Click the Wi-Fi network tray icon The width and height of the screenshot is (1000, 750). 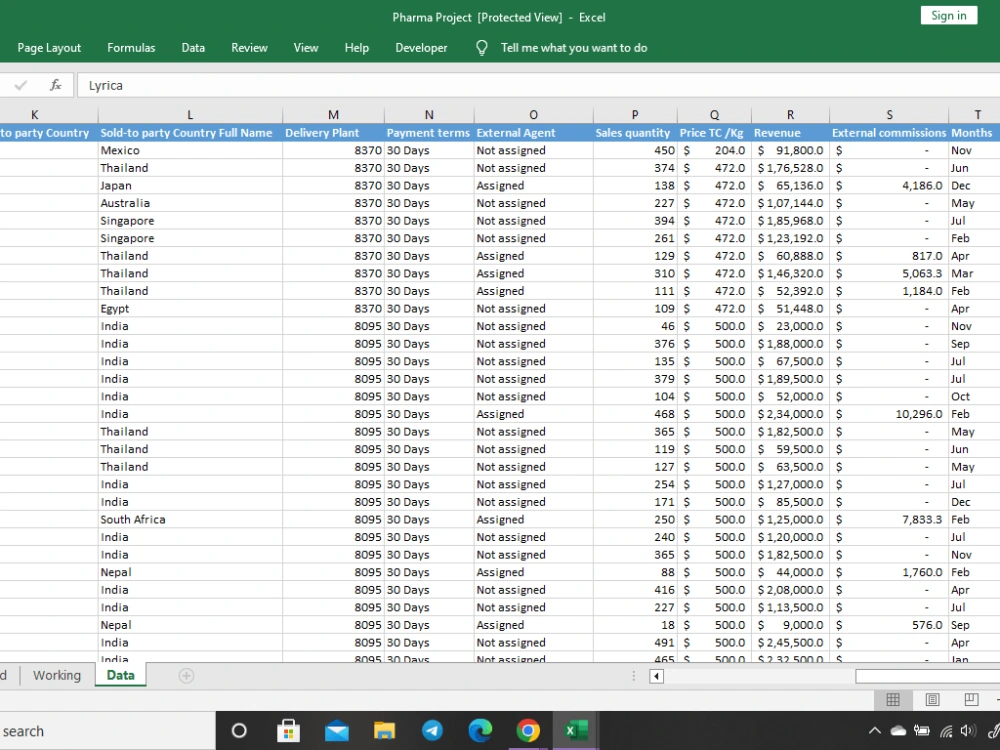(946, 731)
